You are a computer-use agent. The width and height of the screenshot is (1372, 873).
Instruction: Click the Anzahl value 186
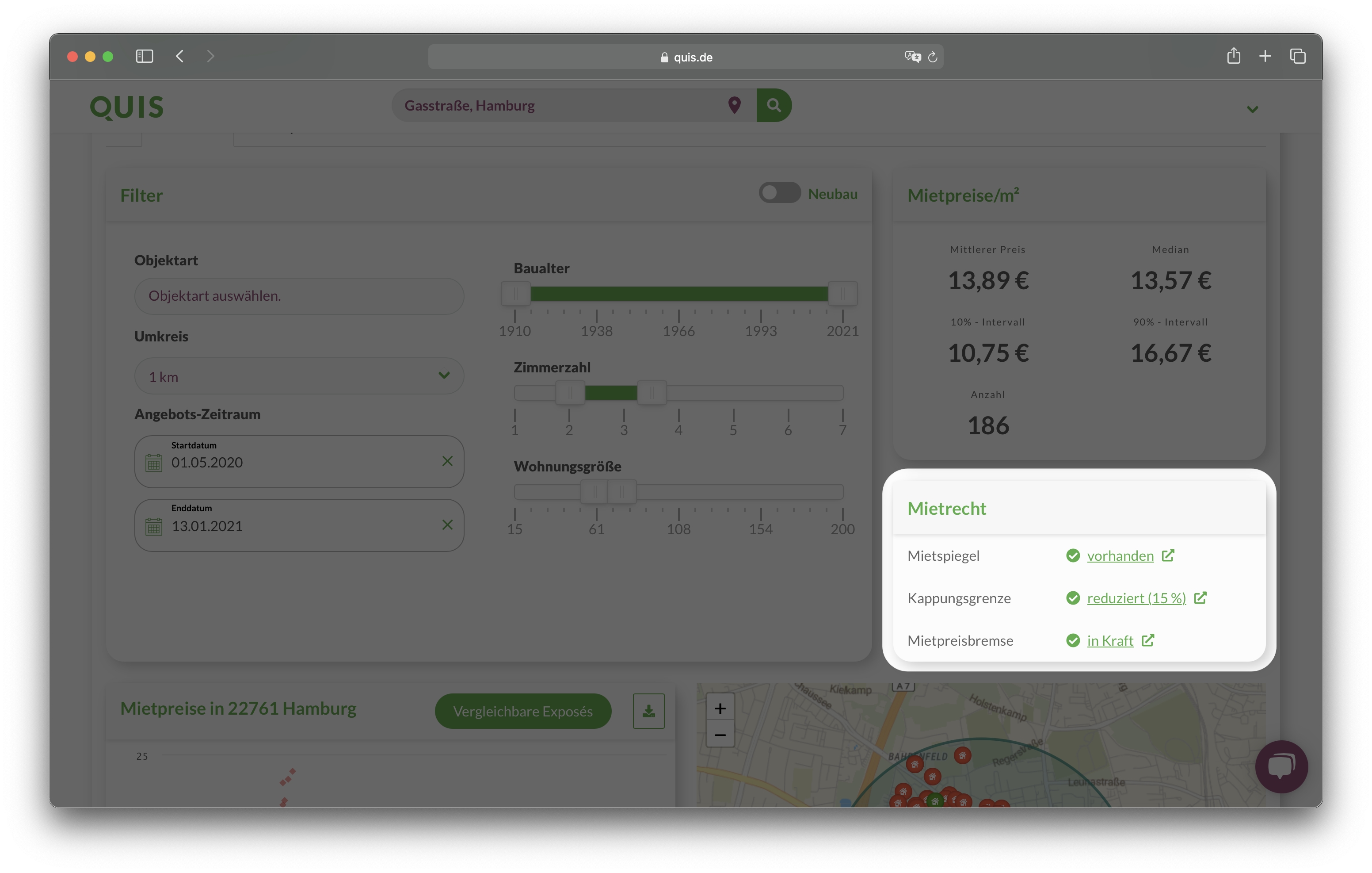pos(988,425)
